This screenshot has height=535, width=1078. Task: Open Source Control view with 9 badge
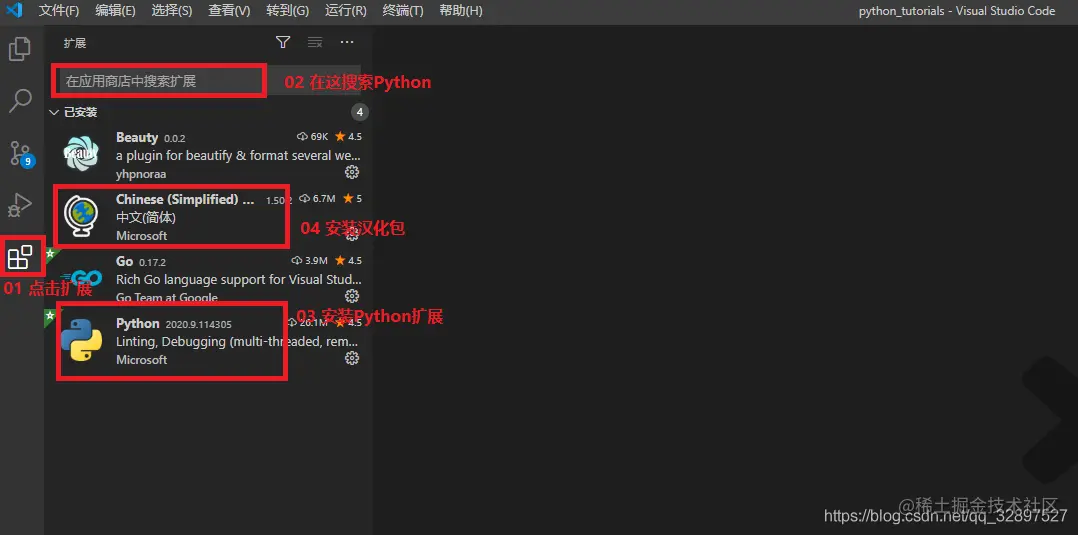point(21,153)
